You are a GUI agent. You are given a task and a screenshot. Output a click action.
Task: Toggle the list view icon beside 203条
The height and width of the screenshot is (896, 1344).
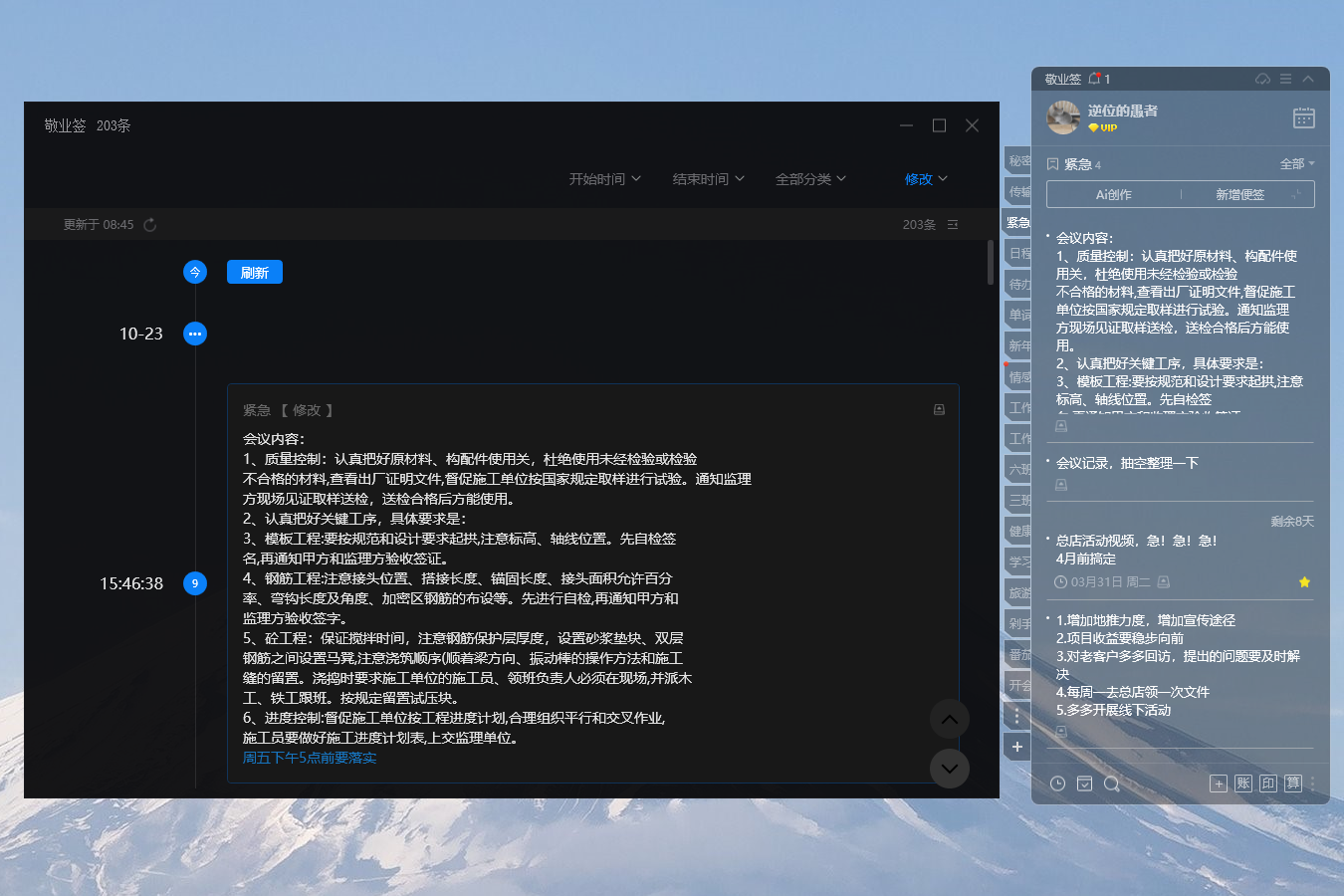pos(953,225)
